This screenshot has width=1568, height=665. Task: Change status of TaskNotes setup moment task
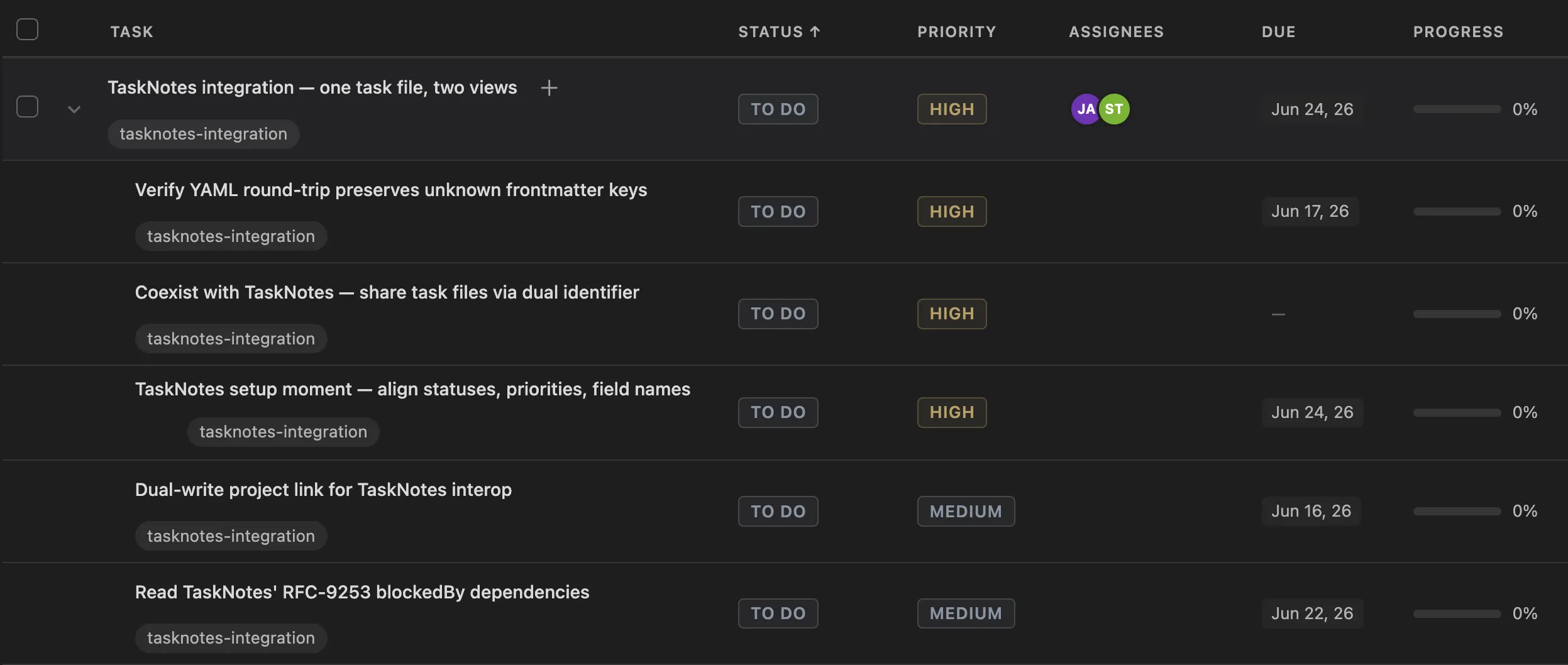click(x=778, y=412)
